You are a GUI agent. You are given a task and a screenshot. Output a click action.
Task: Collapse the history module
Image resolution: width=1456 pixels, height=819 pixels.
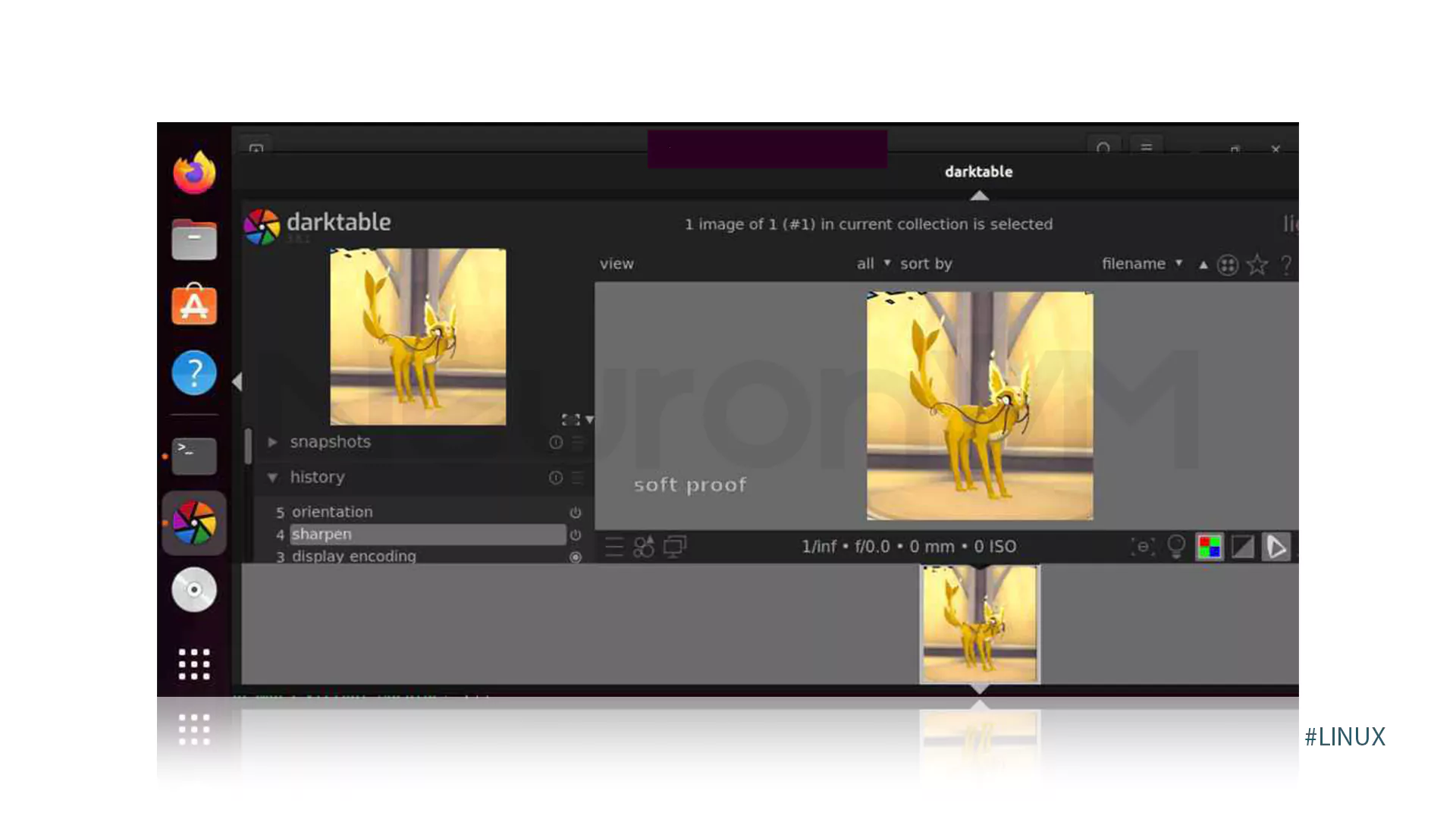(272, 478)
